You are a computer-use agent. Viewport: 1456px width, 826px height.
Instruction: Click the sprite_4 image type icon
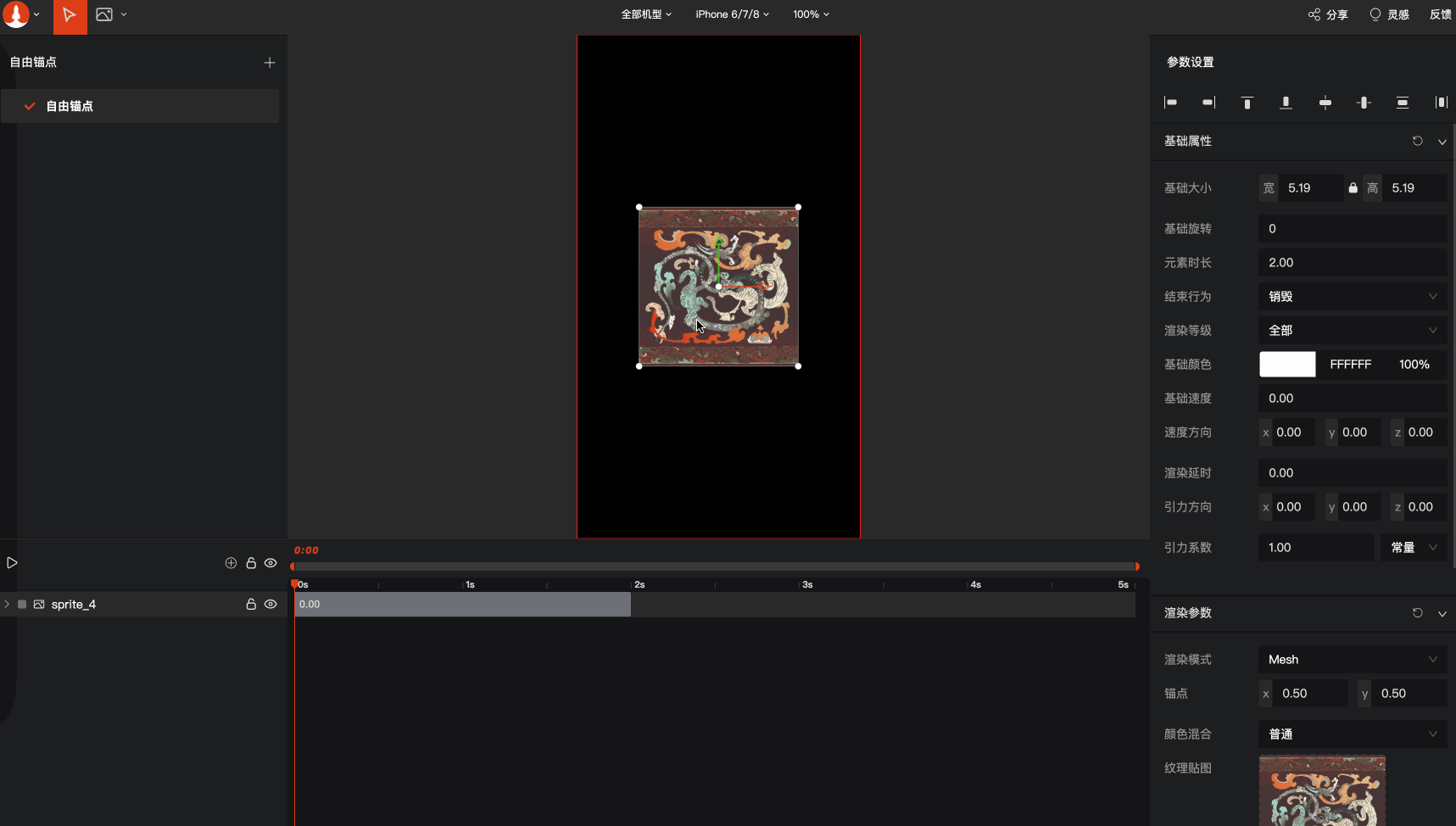[39, 605]
